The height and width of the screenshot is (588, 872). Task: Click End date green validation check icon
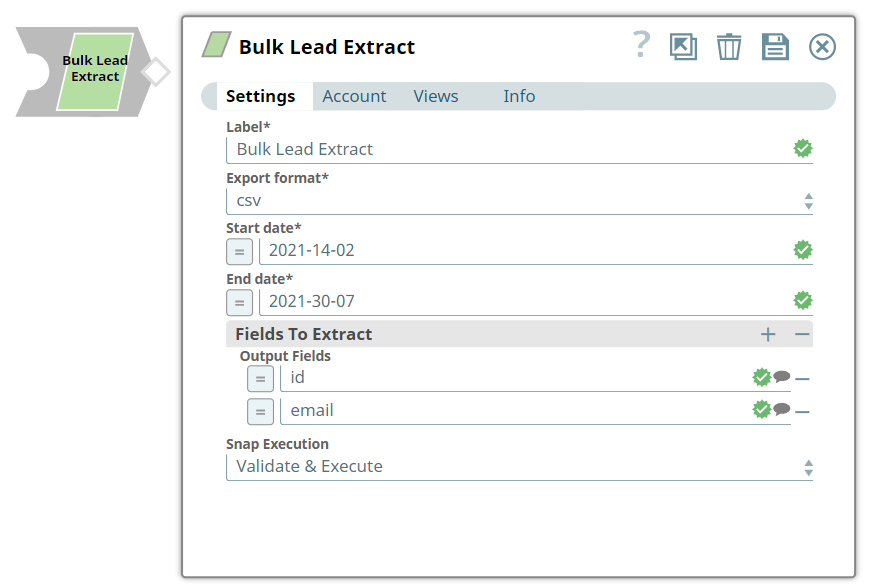pyautogui.click(x=802, y=300)
